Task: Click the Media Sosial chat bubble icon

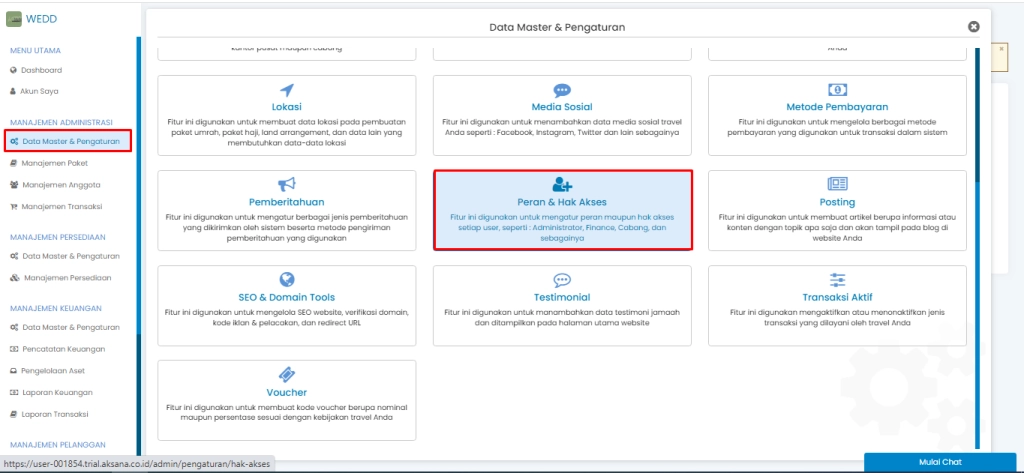Action: [562, 90]
